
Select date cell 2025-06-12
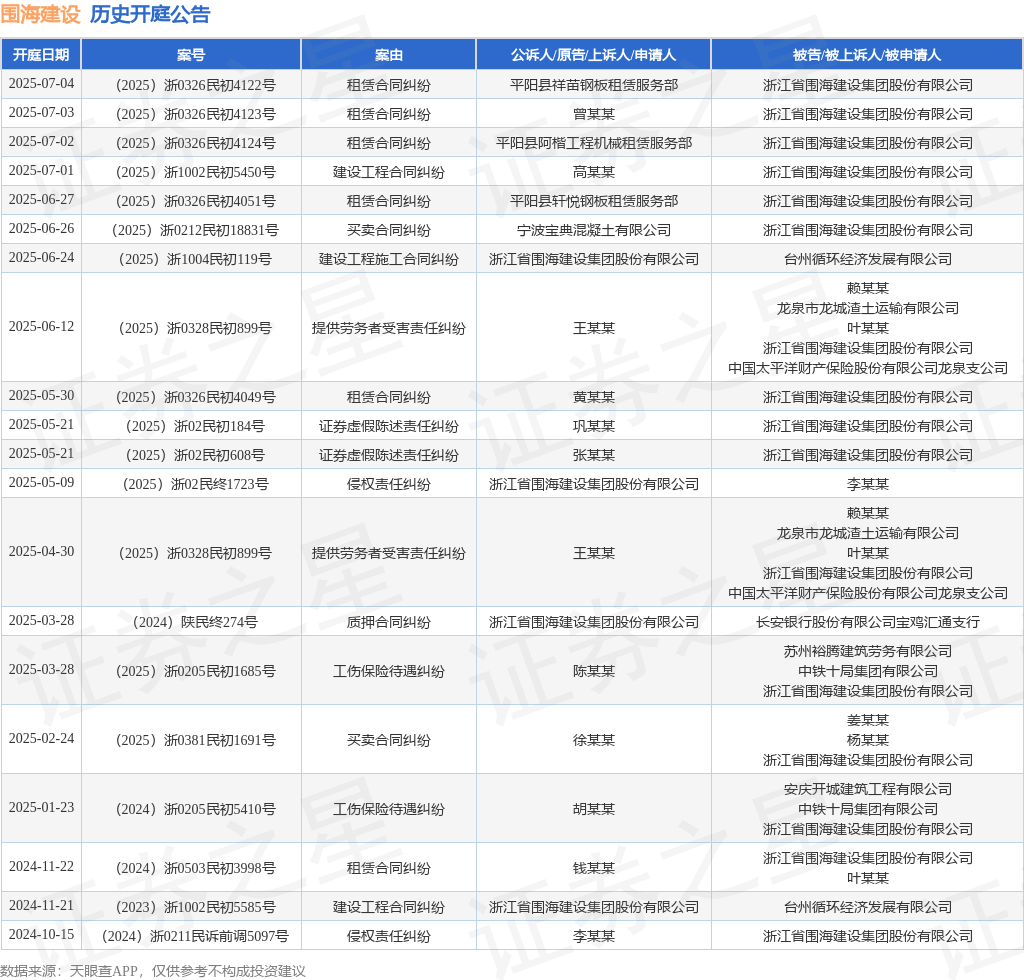pyautogui.click(x=41, y=326)
